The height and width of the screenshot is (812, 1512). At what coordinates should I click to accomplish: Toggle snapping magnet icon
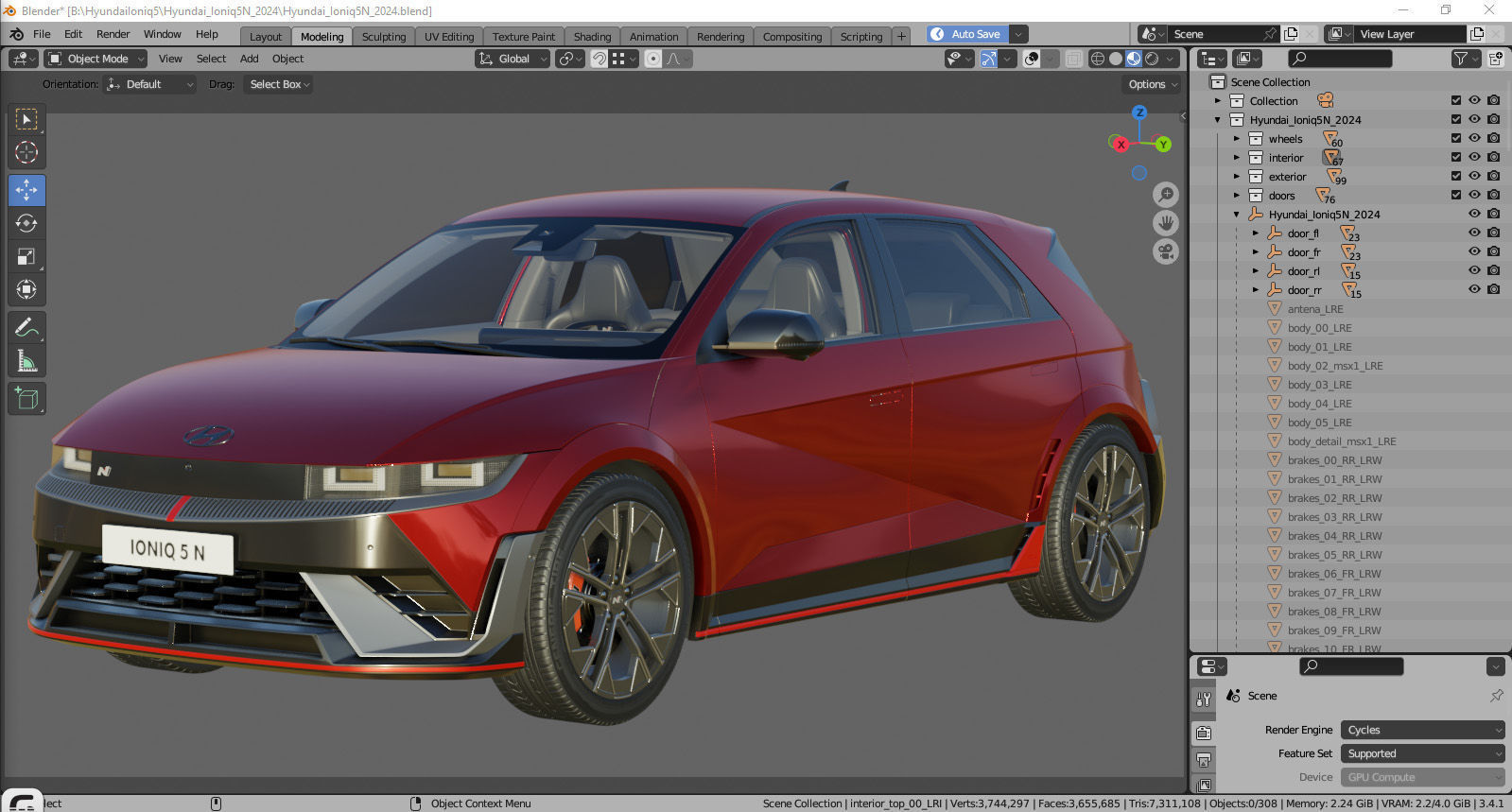599,59
